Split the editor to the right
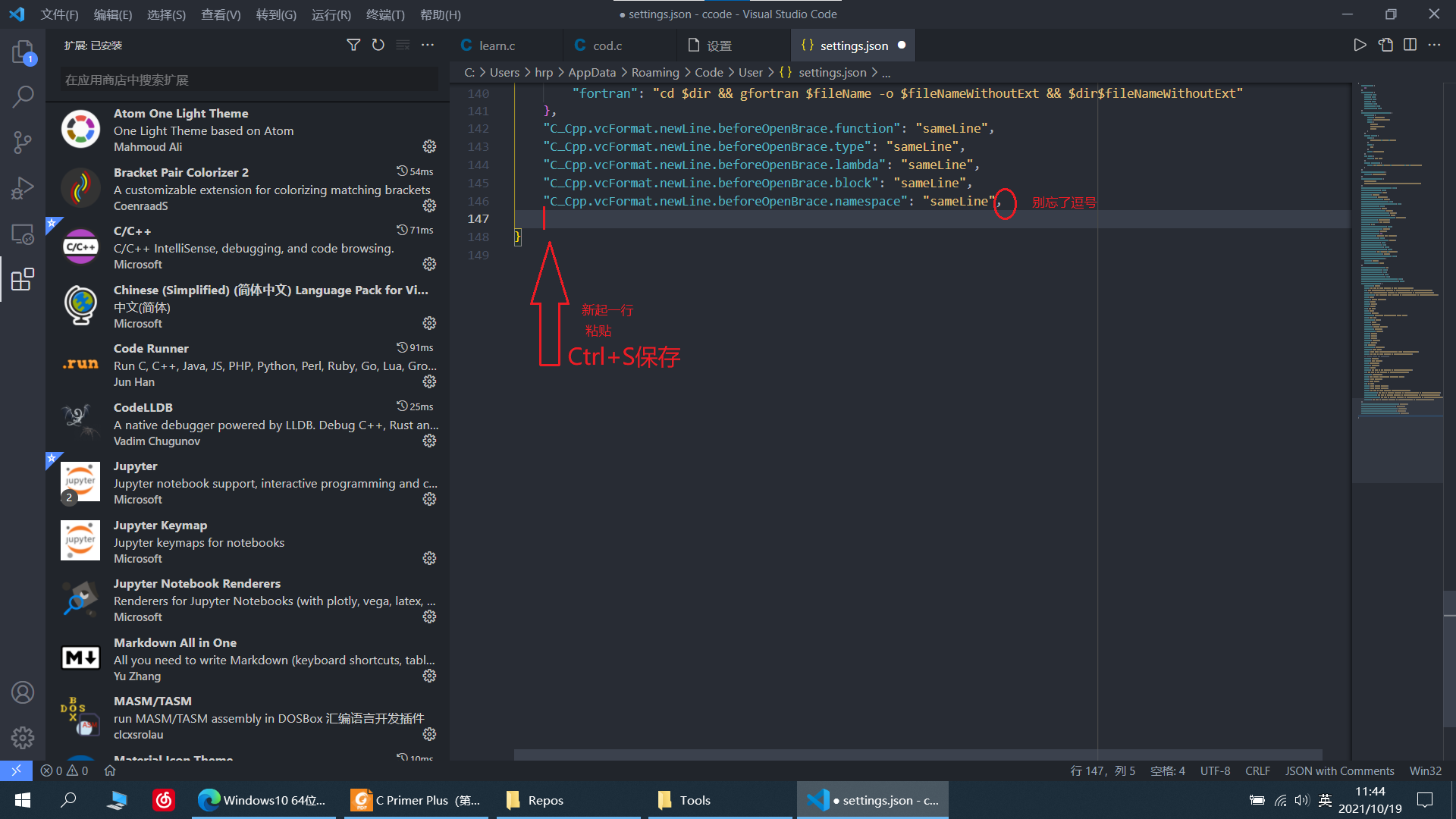 tap(1410, 45)
